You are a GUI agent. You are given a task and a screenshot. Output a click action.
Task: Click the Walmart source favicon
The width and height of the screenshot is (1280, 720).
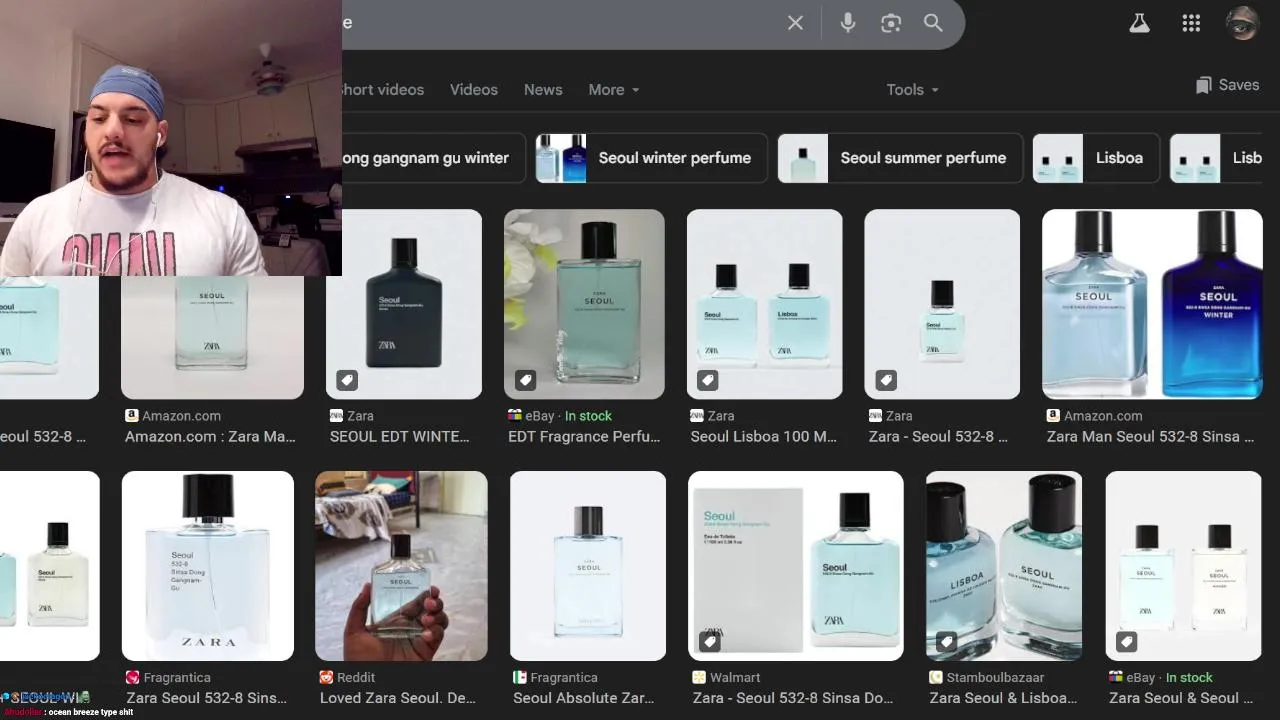coord(699,677)
